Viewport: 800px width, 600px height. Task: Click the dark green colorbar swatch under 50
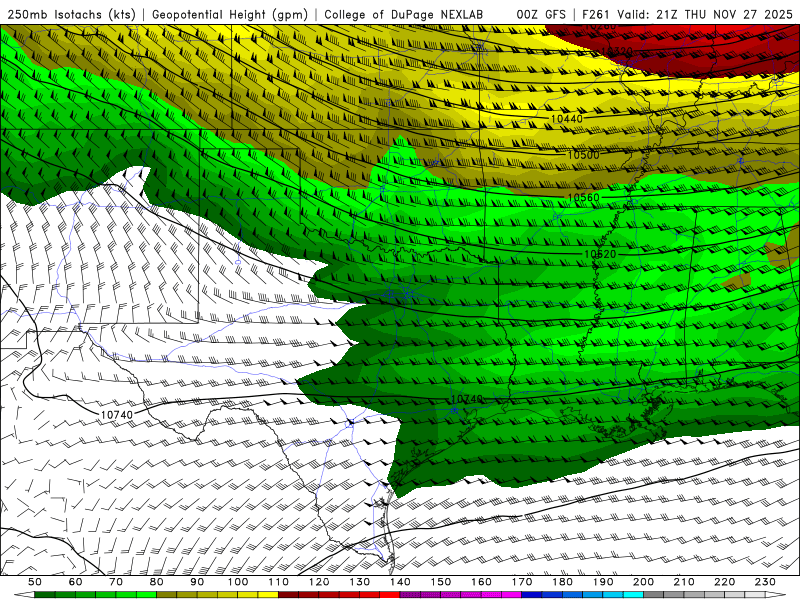(45, 595)
